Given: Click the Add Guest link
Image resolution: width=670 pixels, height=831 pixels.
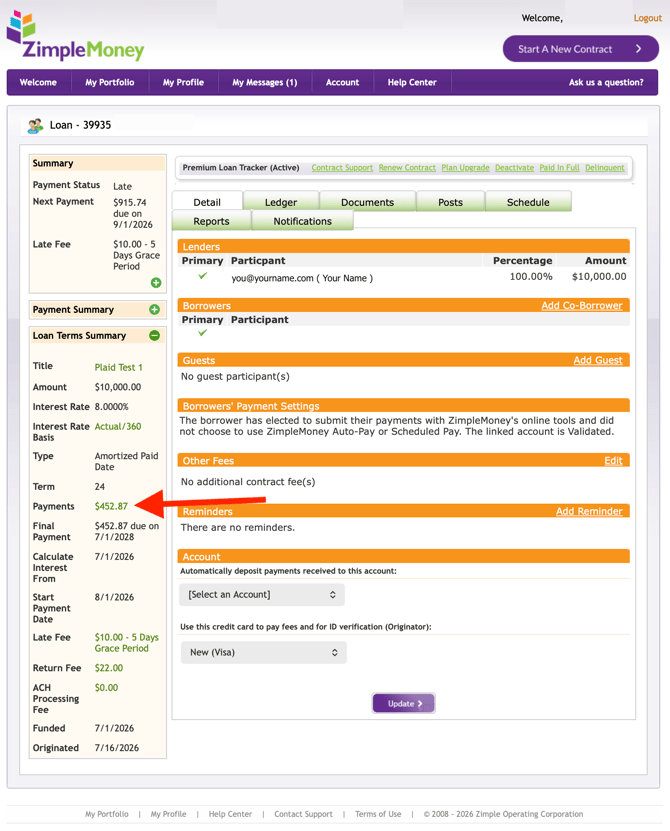Looking at the screenshot, I should 598,360.
